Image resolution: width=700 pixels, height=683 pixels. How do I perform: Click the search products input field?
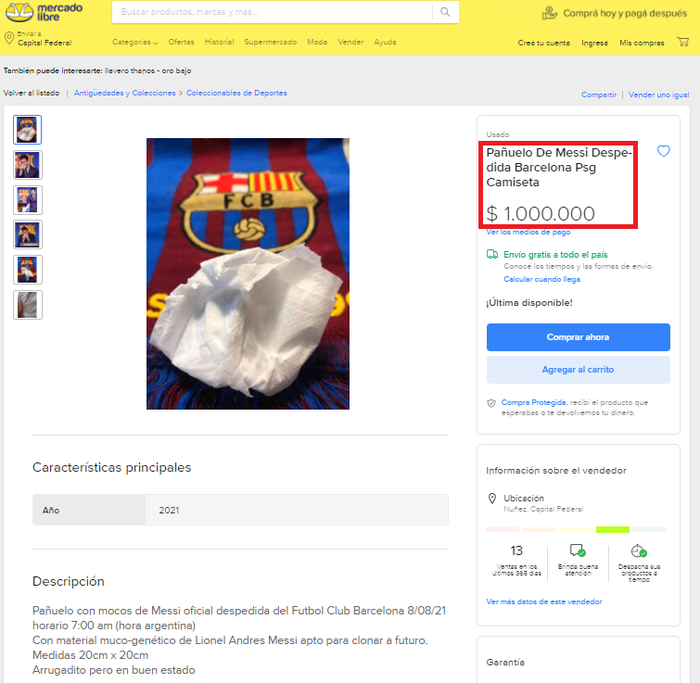(x=272, y=12)
